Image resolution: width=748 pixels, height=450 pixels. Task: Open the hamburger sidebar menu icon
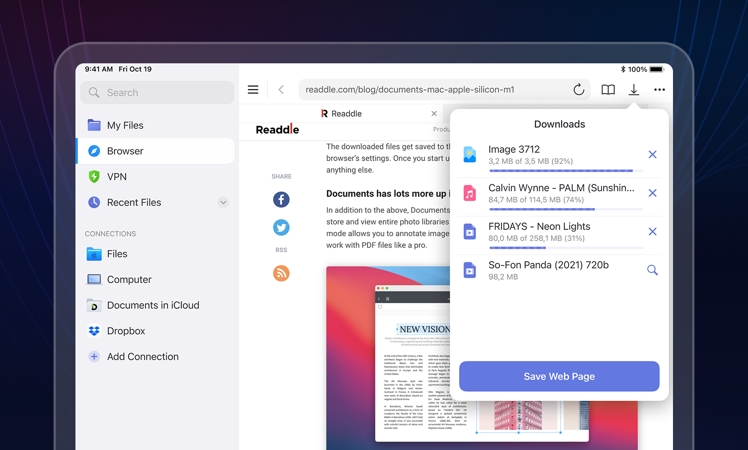253,90
